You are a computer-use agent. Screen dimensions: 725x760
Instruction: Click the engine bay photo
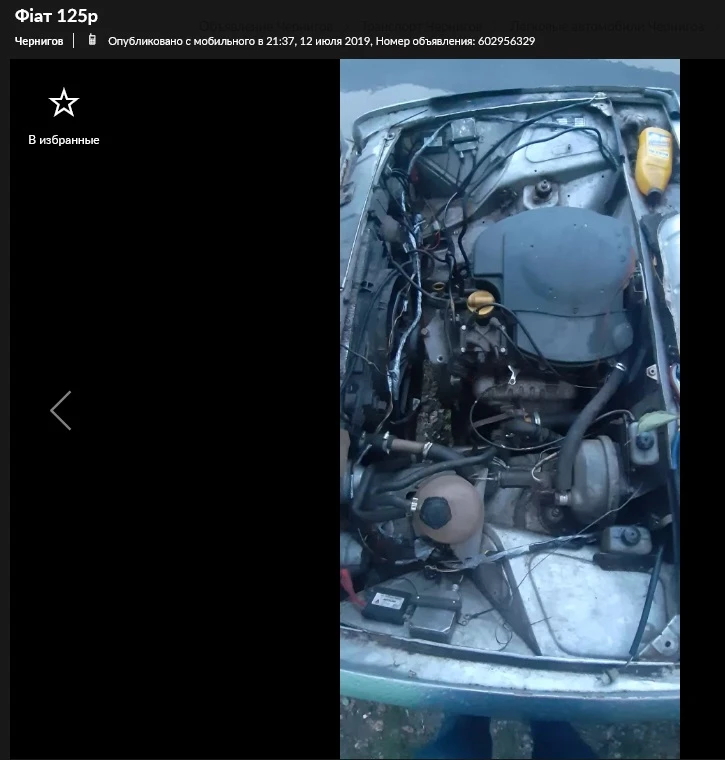click(510, 409)
